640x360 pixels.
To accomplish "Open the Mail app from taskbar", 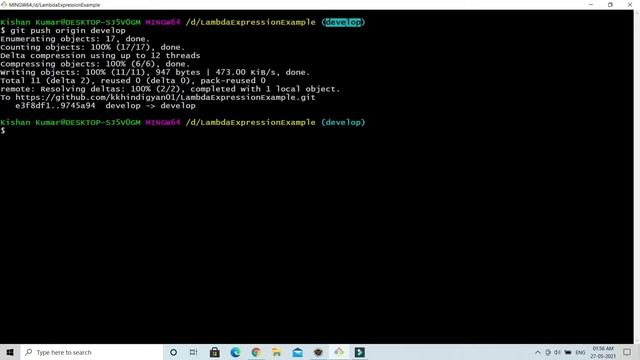I will (298, 352).
